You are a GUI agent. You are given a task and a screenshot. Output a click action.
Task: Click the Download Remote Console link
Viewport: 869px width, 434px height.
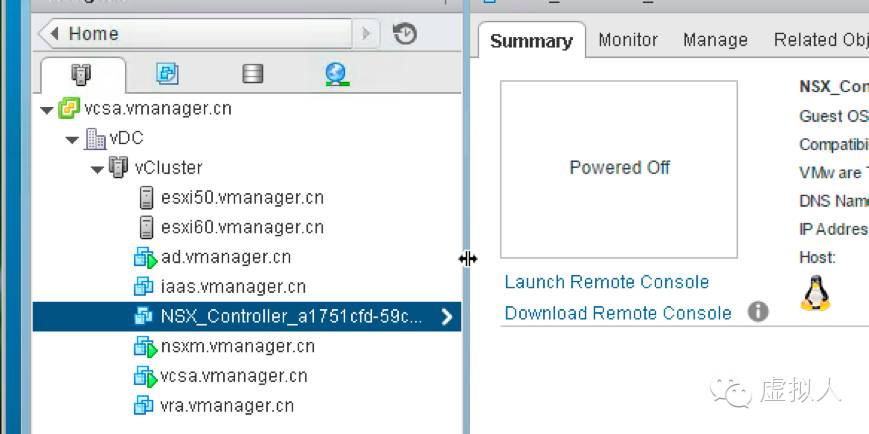tap(618, 313)
